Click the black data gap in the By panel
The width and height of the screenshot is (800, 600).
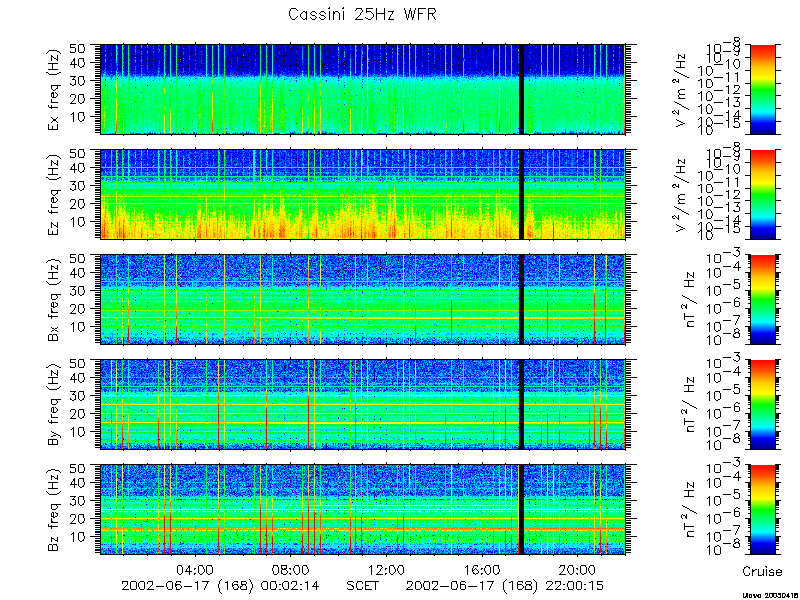click(521, 405)
